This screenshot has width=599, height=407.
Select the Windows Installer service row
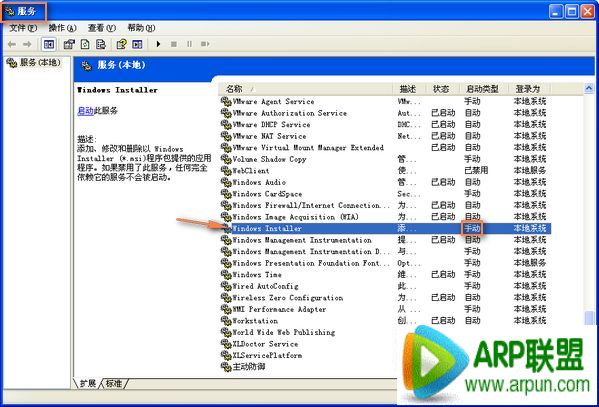click(x=386, y=229)
